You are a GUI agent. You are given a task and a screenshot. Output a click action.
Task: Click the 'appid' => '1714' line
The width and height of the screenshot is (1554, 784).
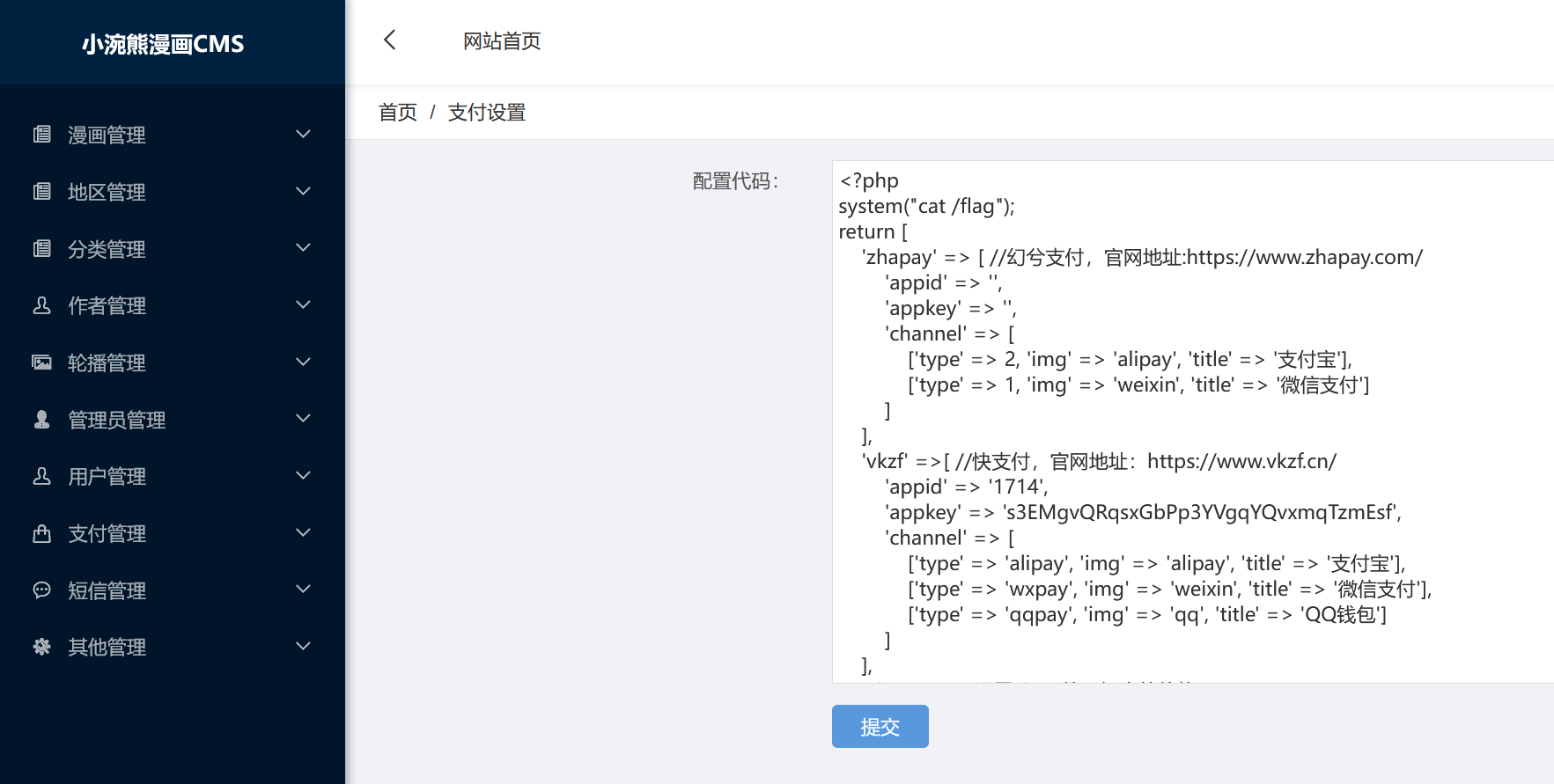click(x=966, y=487)
